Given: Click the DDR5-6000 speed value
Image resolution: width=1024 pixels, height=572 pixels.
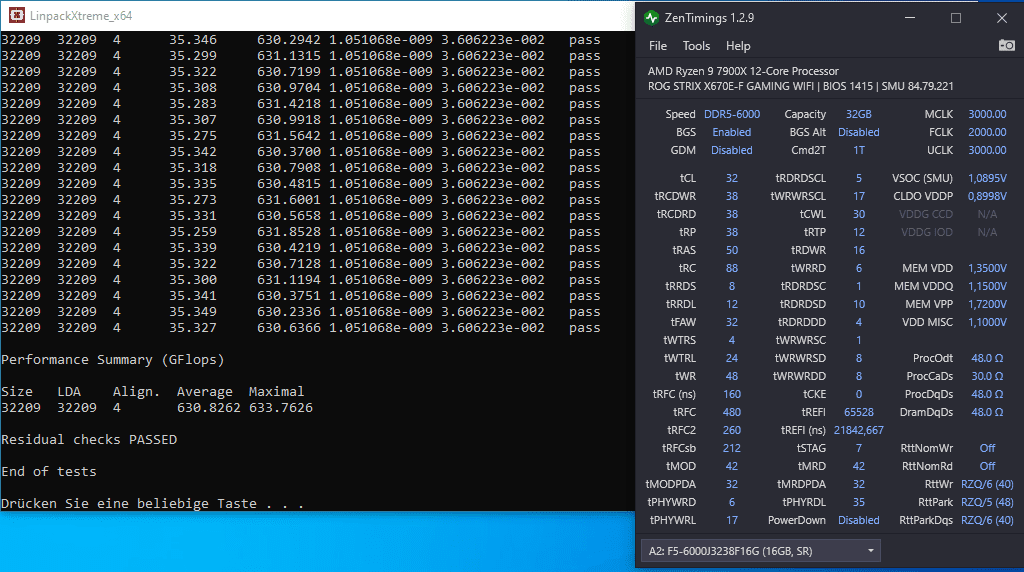Looking at the screenshot, I should click(731, 114).
